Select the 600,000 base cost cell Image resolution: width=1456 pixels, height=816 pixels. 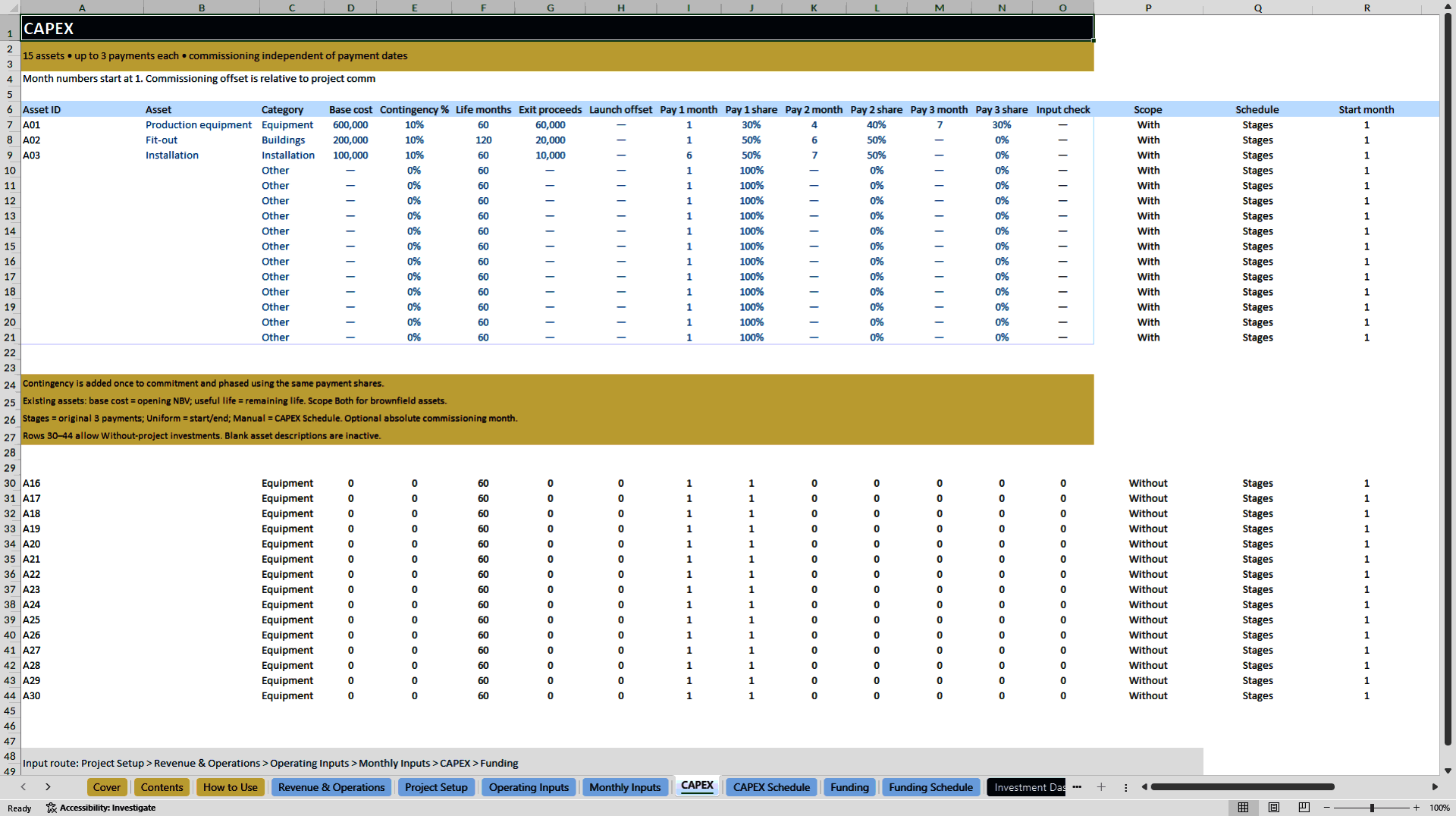coord(350,125)
